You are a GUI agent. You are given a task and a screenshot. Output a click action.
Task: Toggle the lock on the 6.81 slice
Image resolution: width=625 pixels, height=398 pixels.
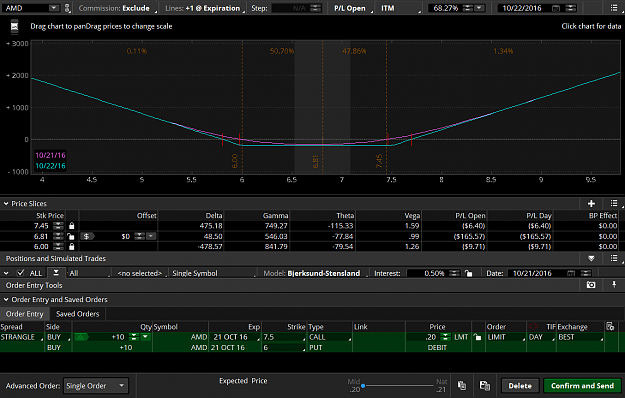point(71,236)
